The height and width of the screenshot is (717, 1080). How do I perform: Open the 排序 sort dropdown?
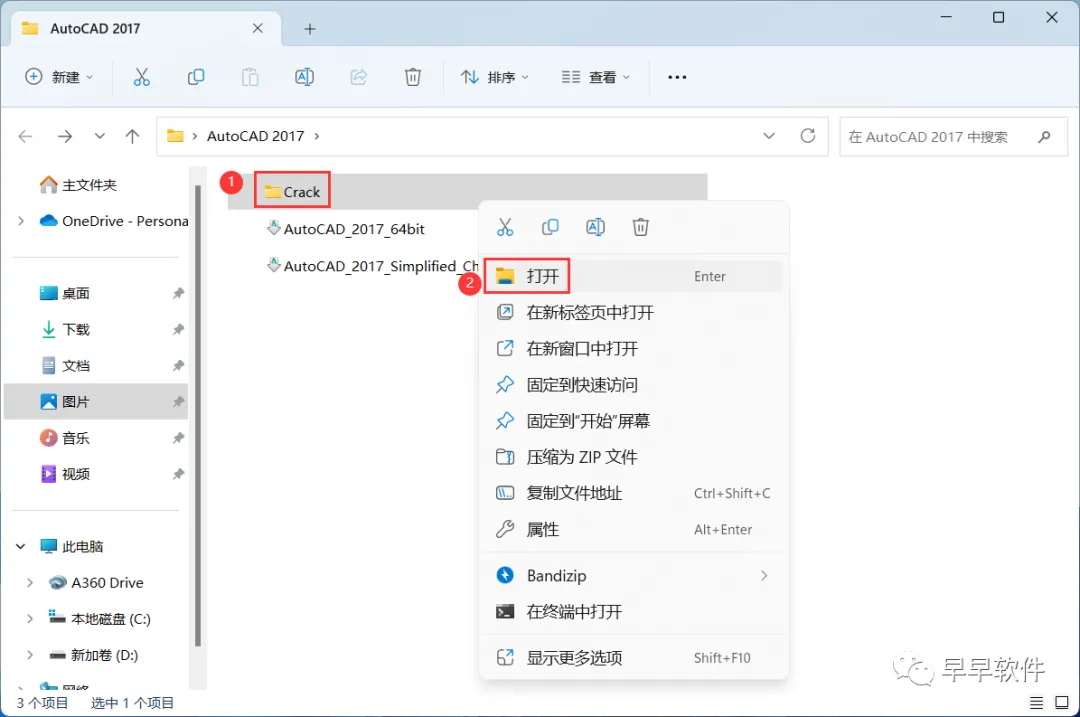pos(495,77)
